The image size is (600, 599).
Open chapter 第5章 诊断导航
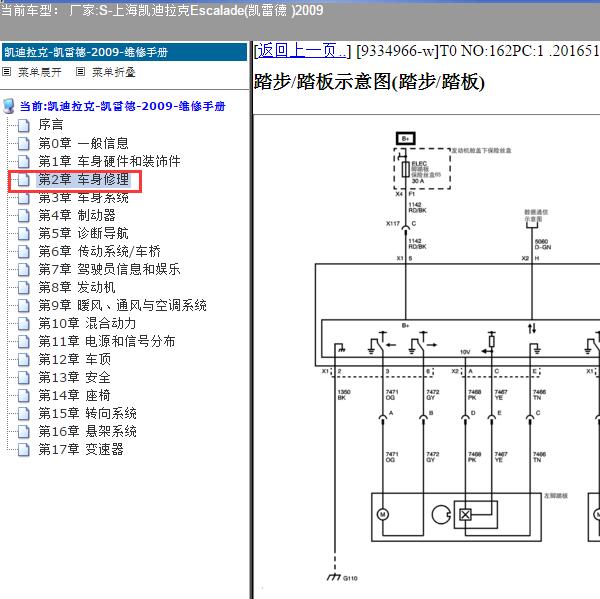click(x=83, y=233)
